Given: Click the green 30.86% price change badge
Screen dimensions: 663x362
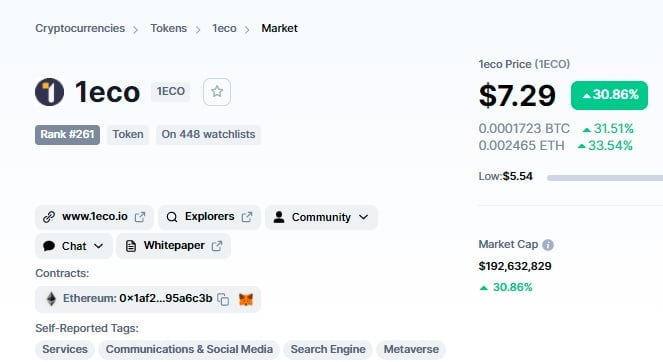Looking at the screenshot, I should (x=609, y=95).
